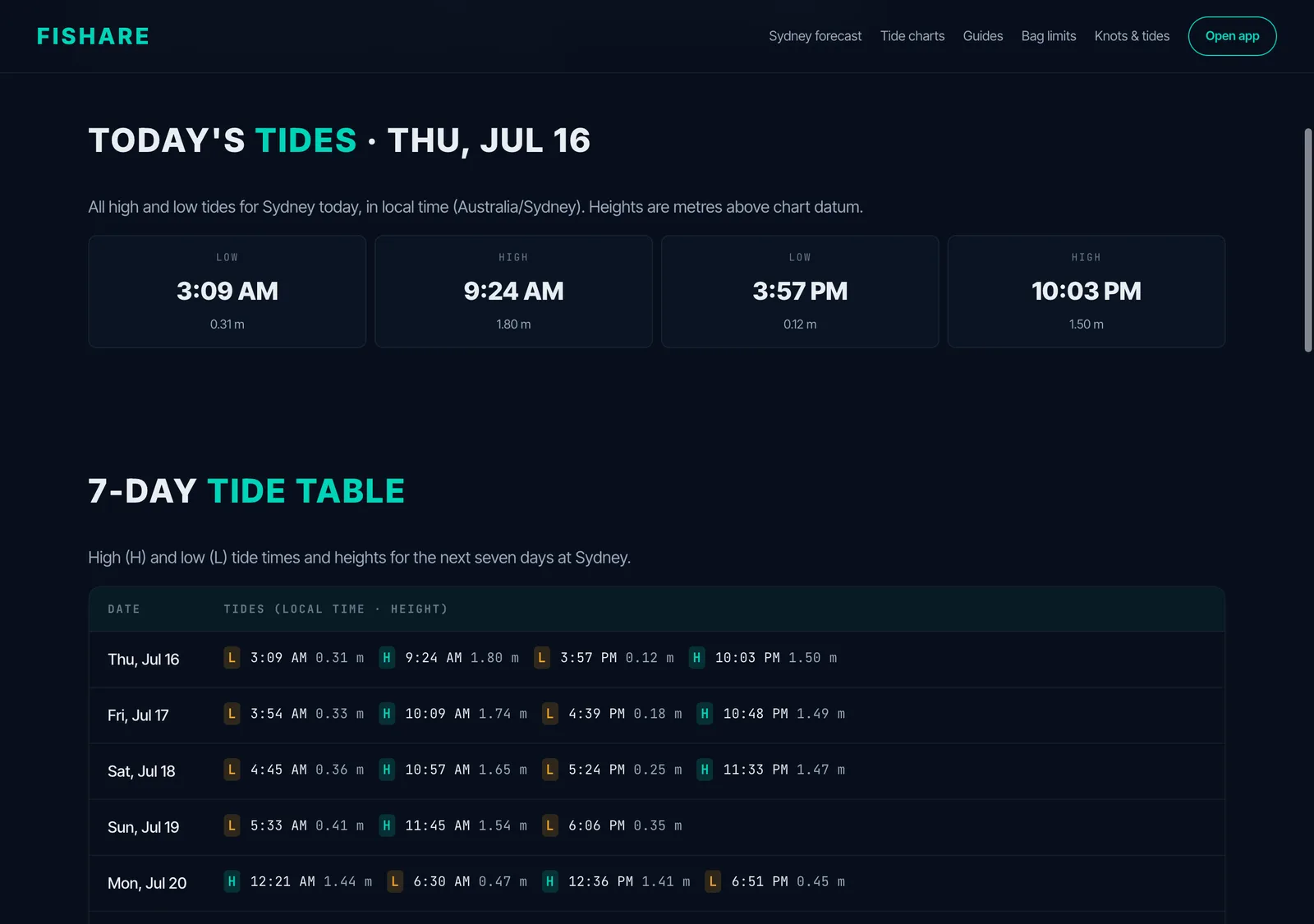
Task: Click the H badge for Fri 10:48 PM
Action: [x=705, y=714]
